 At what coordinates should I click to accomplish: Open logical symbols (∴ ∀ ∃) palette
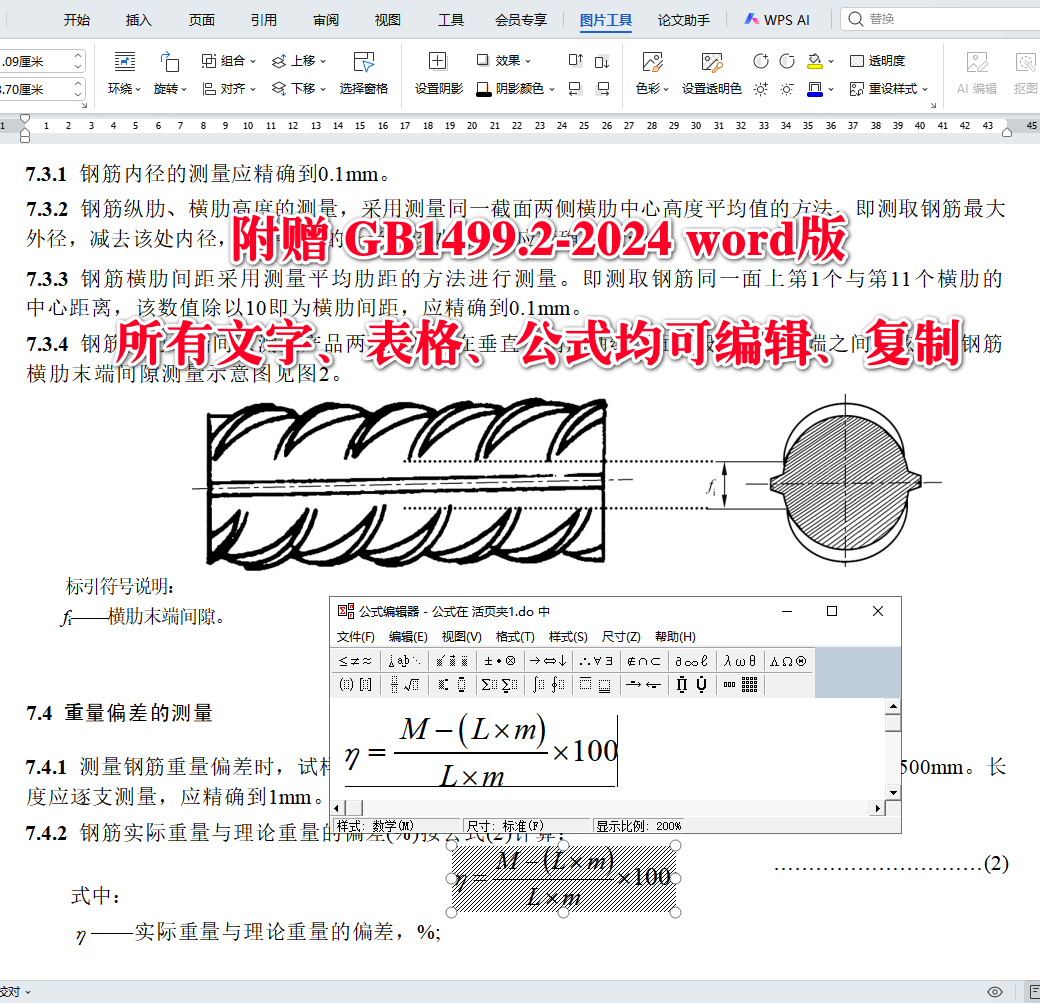tap(596, 661)
